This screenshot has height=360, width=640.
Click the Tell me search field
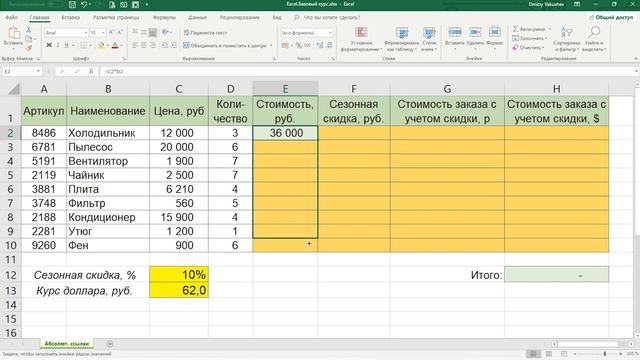[327, 18]
